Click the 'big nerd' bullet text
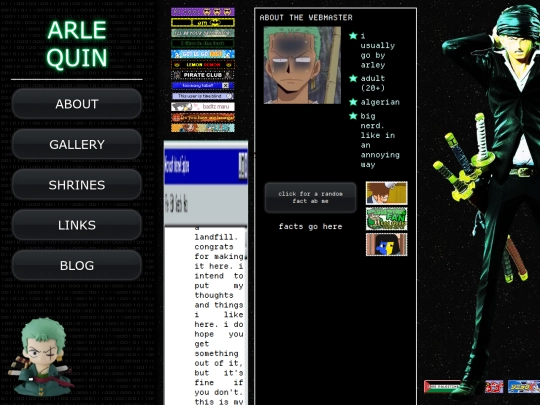Viewport: 540px width, 405px height. pyautogui.click(x=380, y=140)
